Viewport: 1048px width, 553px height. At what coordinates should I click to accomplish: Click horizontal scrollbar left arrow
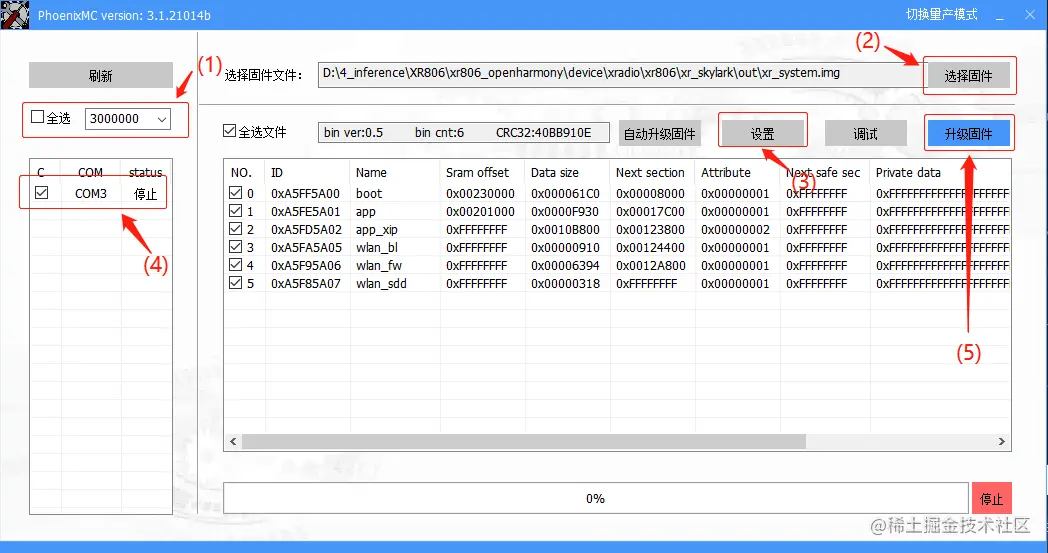233,441
